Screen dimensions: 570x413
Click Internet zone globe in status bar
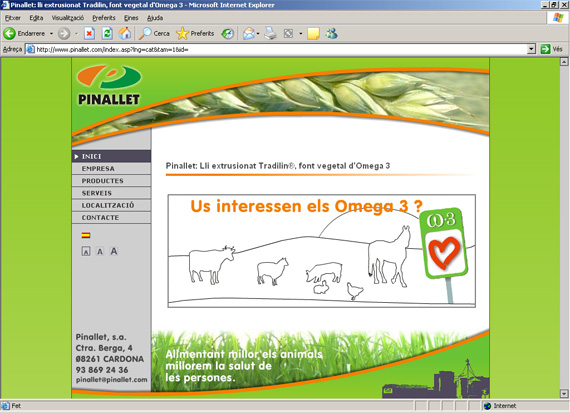[487, 406]
